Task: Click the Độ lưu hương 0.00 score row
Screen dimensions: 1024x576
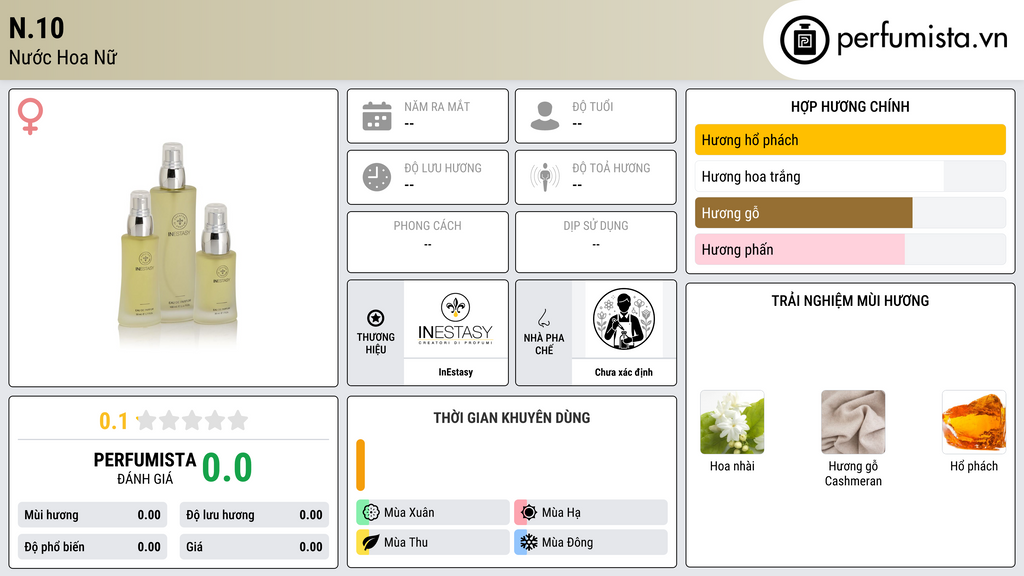Action: (254, 515)
